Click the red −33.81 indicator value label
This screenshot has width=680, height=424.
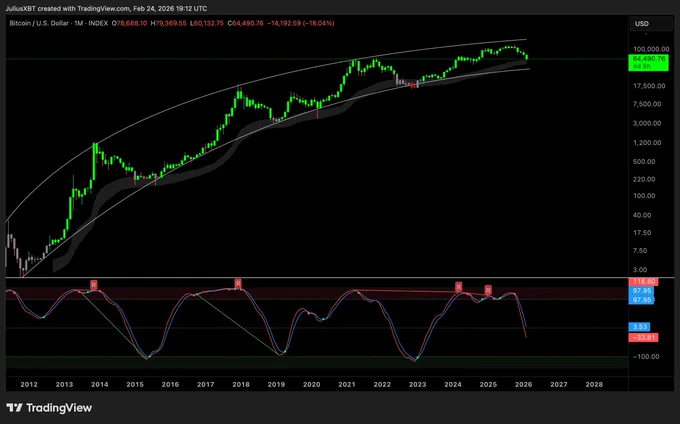[644, 337]
